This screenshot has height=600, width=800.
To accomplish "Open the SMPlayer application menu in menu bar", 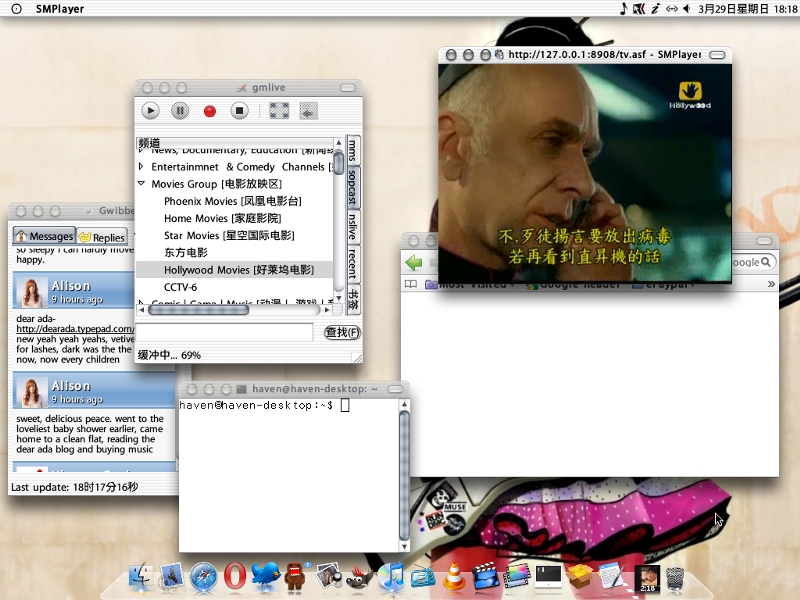I will coord(60,9).
